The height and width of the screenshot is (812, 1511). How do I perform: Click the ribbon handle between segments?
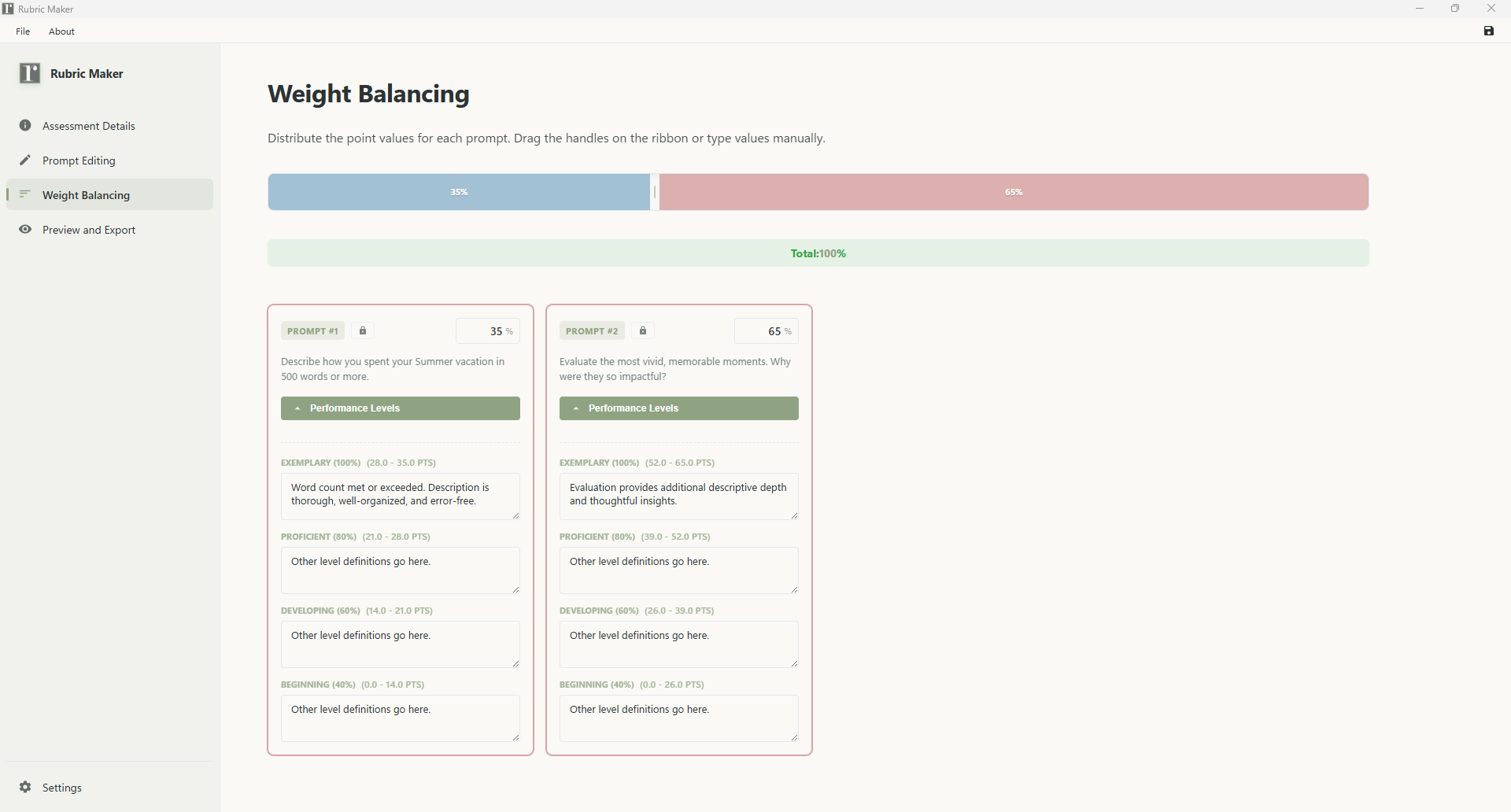coord(655,192)
